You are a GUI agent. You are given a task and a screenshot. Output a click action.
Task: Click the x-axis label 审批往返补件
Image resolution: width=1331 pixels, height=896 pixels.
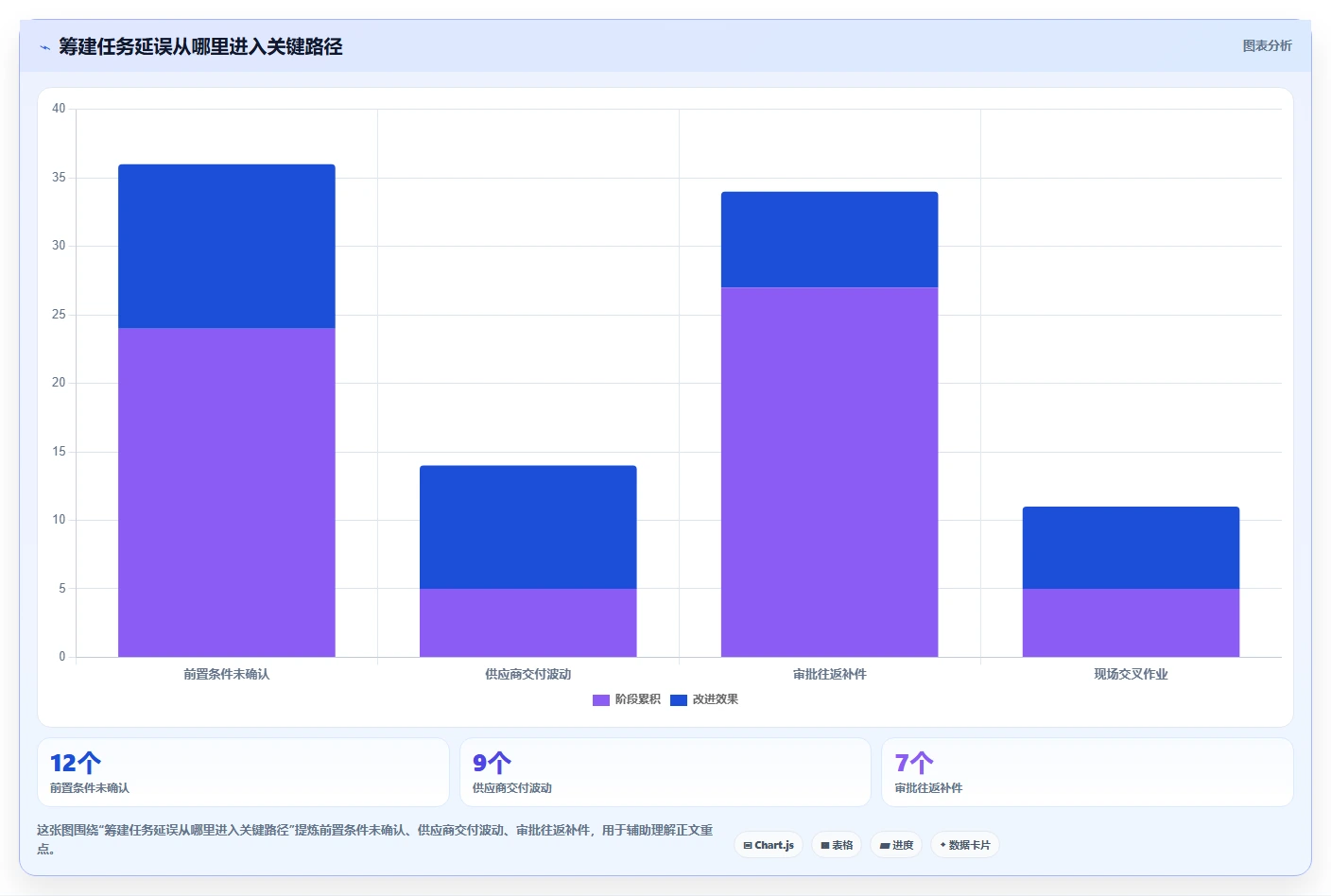(830, 674)
